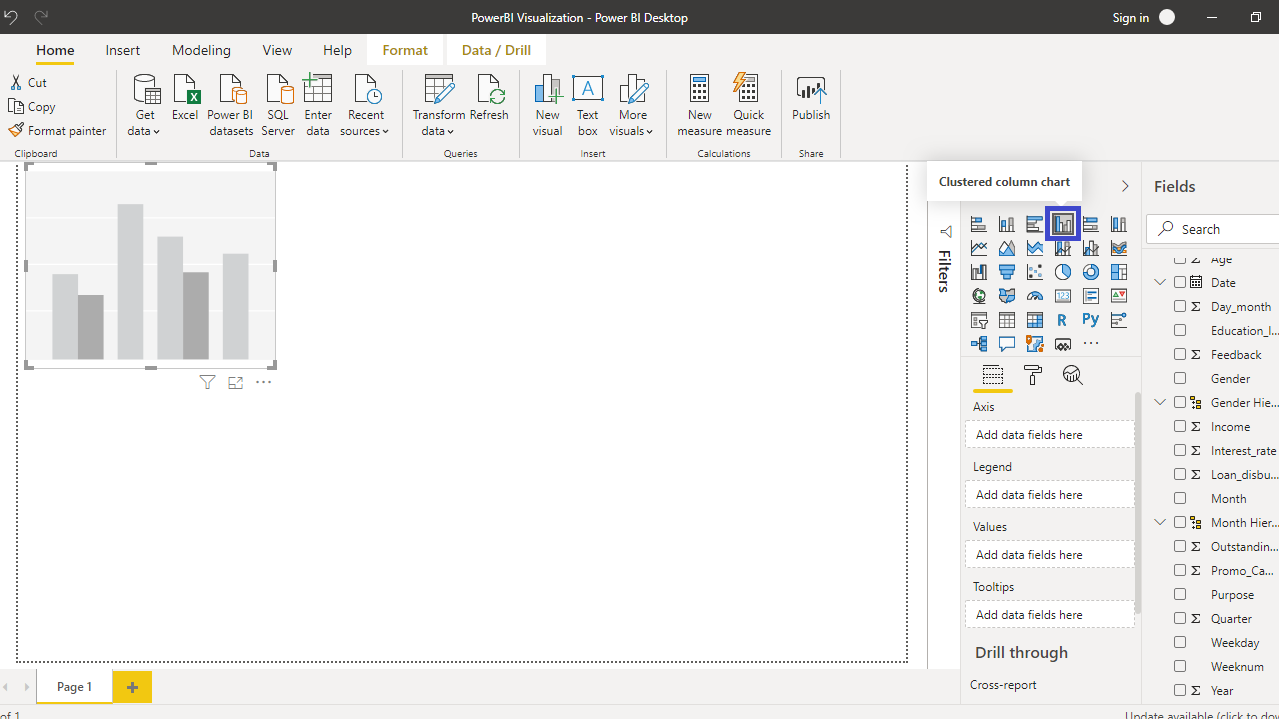
Task: Click the Publish button
Action: [811, 98]
